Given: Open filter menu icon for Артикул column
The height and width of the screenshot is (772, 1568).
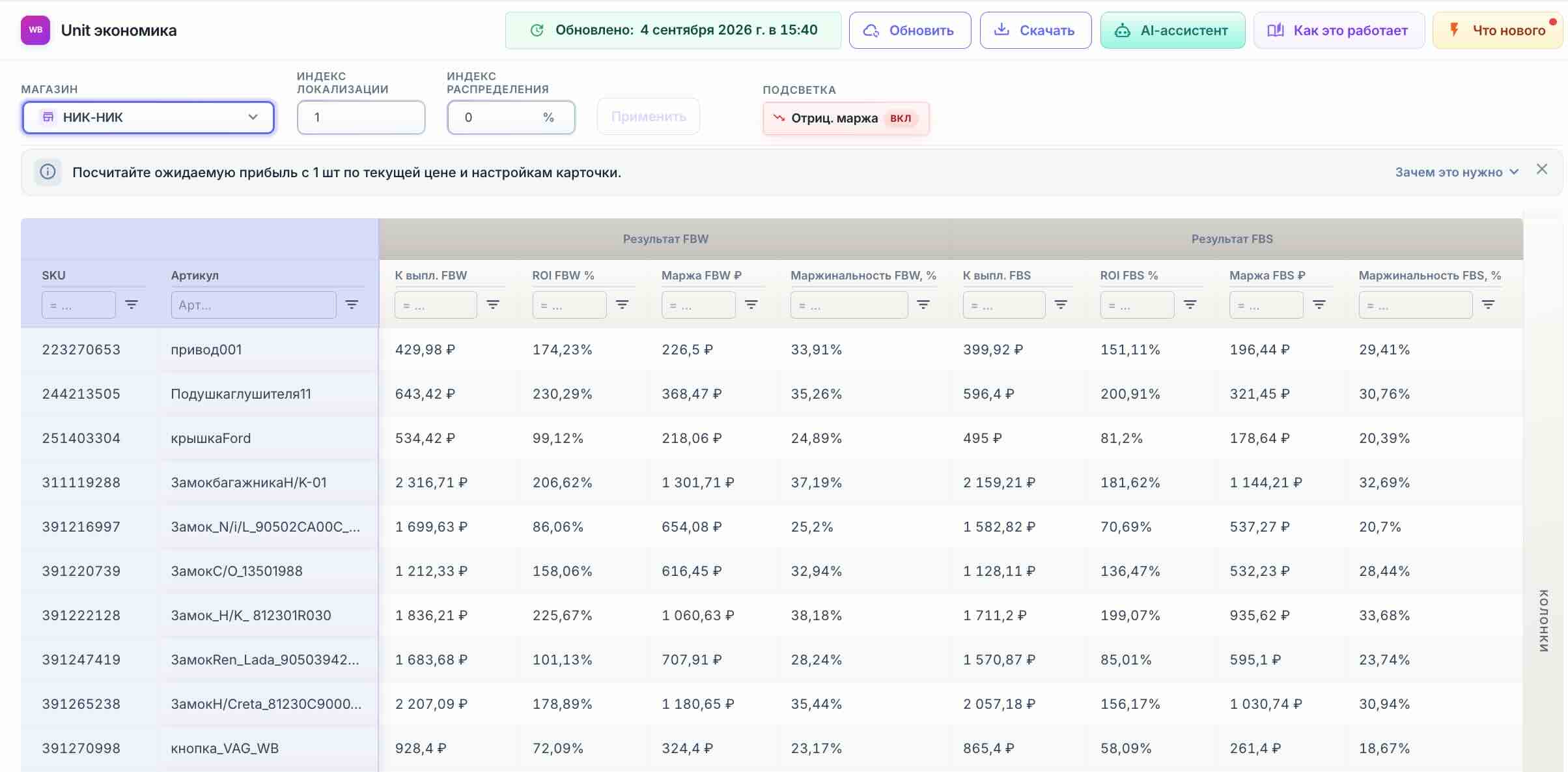Looking at the screenshot, I should tap(352, 304).
